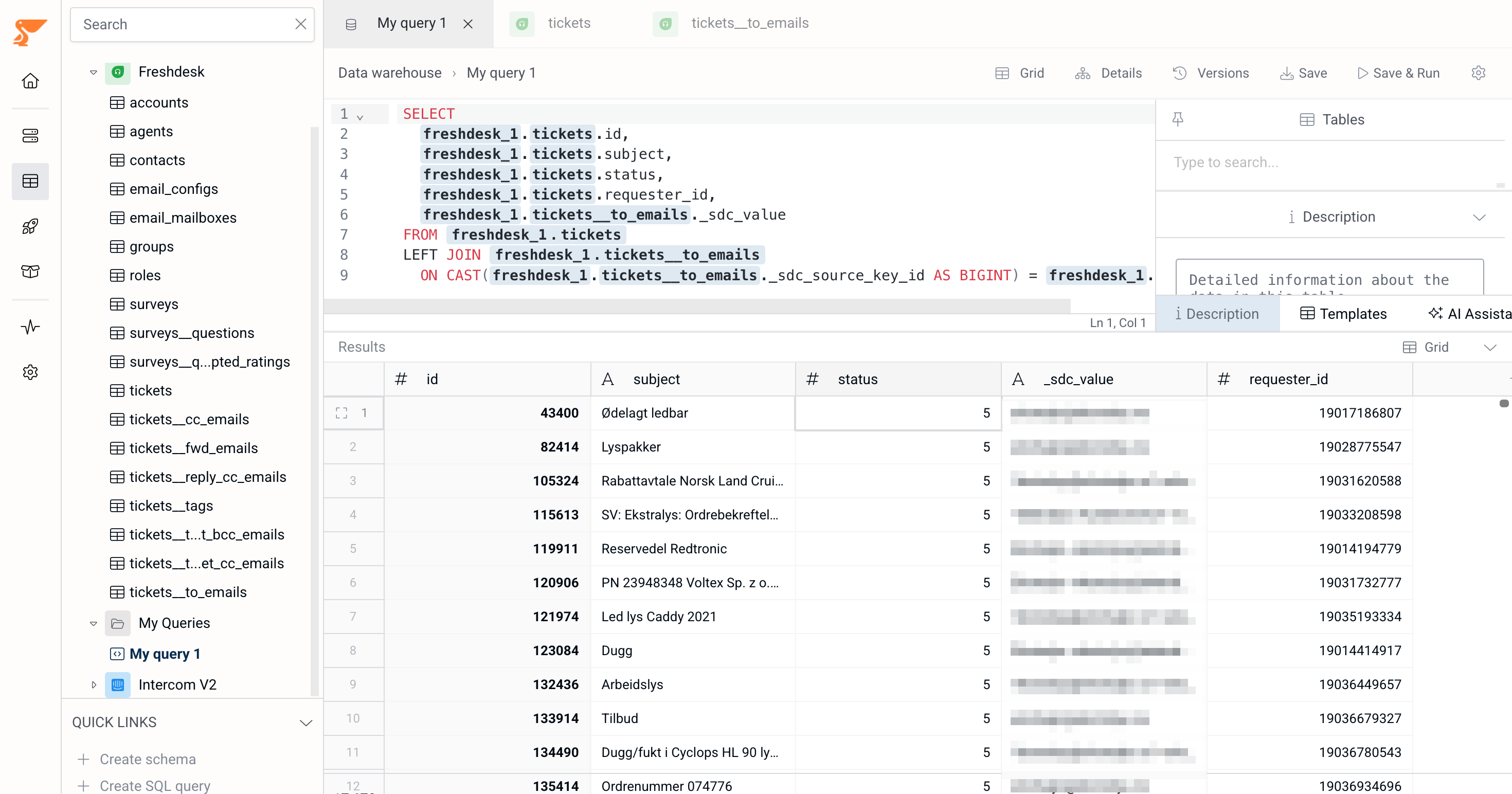Click the Save button
The image size is (1512, 794).
pyautogui.click(x=1303, y=73)
